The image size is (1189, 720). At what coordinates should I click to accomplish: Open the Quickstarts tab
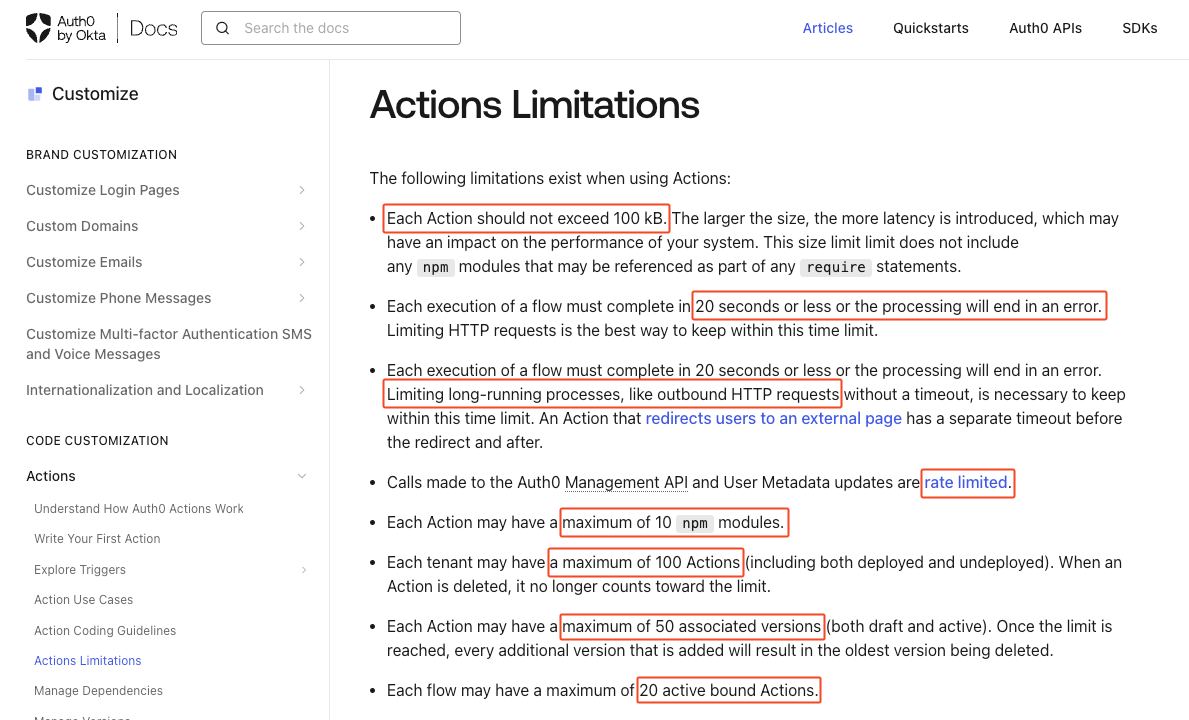[x=930, y=28]
